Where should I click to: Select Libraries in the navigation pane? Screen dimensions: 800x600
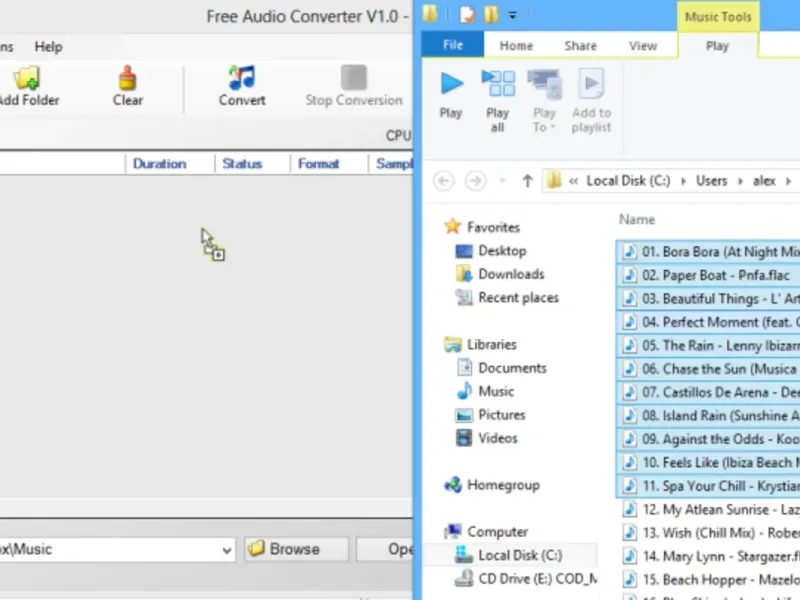[492, 345]
